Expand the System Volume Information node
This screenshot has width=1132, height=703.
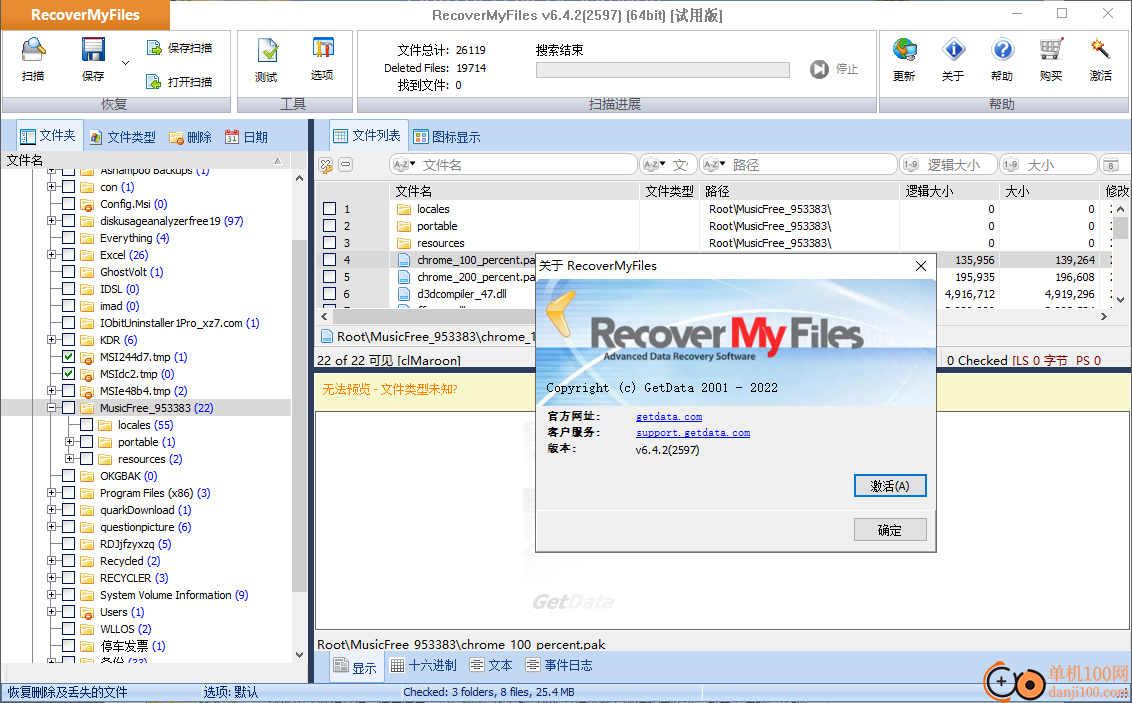coord(51,595)
